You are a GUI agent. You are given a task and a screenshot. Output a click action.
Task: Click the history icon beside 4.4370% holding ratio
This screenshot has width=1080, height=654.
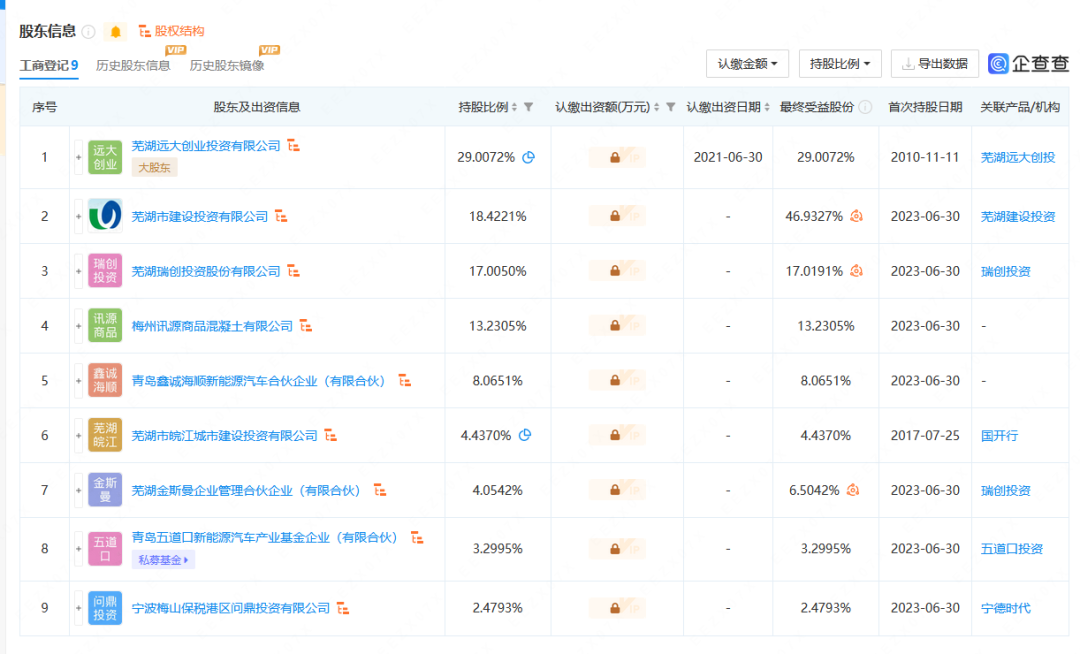[x=525, y=435]
